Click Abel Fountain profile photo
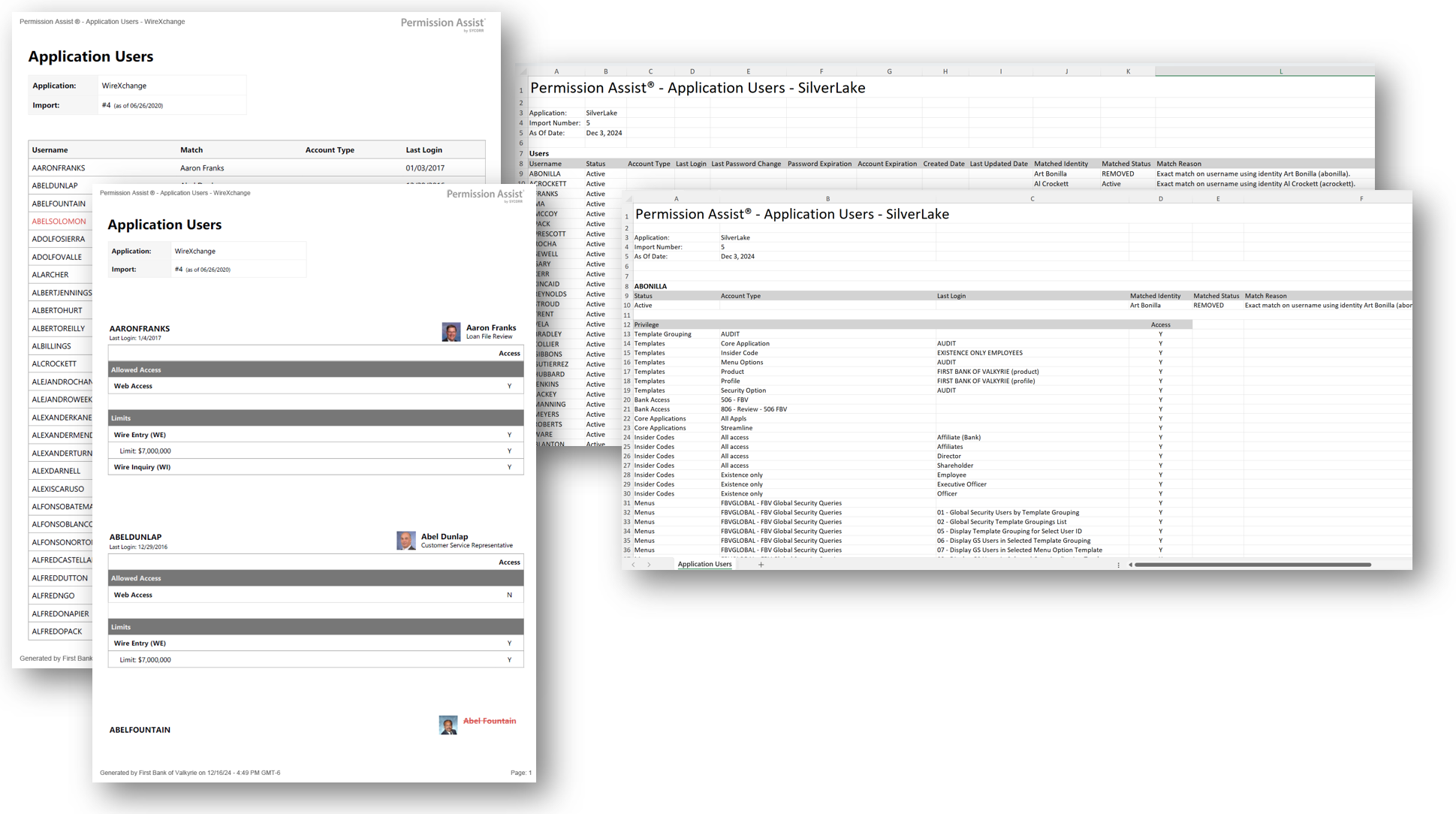1456x814 pixels. (448, 725)
